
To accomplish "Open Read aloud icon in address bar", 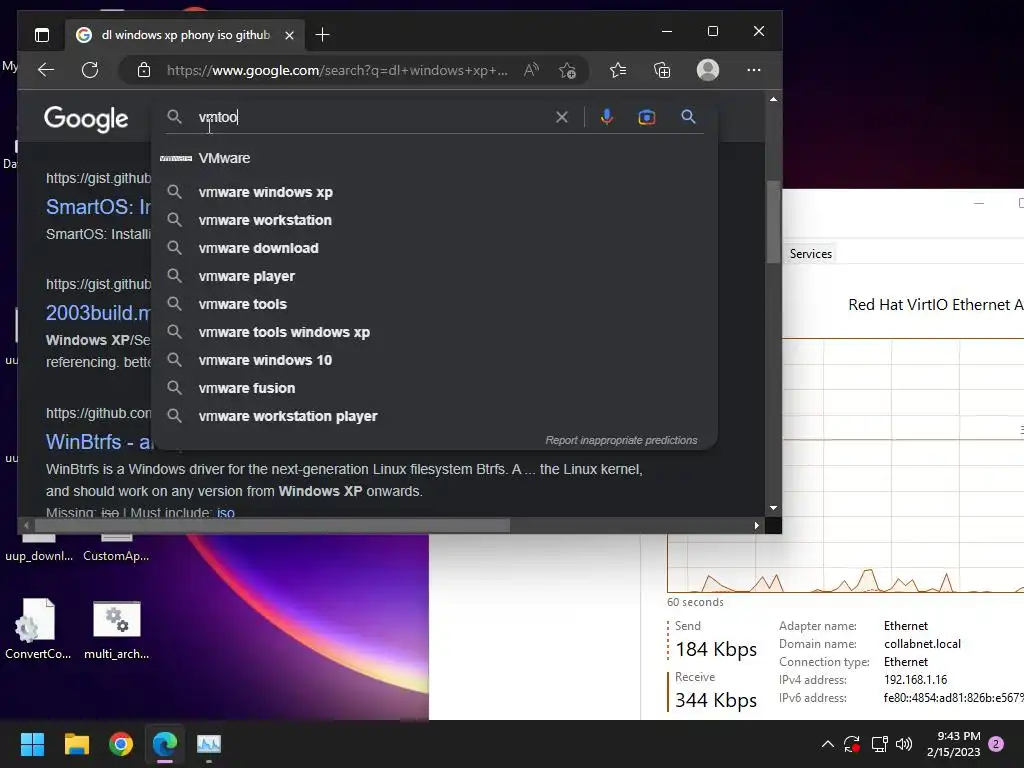I will pyautogui.click(x=532, y=70).
